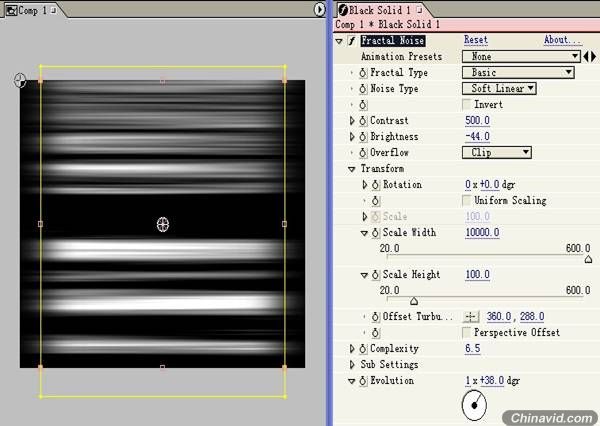
Task: Open the Comp 1 panel flyout menu arrow
Action: [x=319, y=10]
